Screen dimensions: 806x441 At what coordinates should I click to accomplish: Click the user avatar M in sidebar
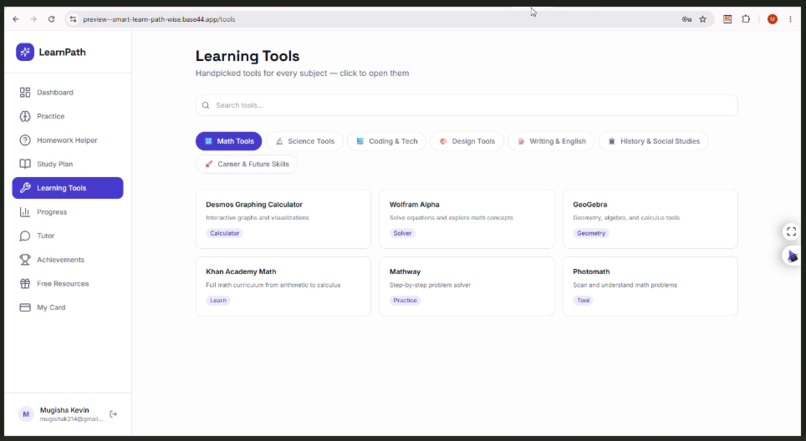tap(26, 414)
